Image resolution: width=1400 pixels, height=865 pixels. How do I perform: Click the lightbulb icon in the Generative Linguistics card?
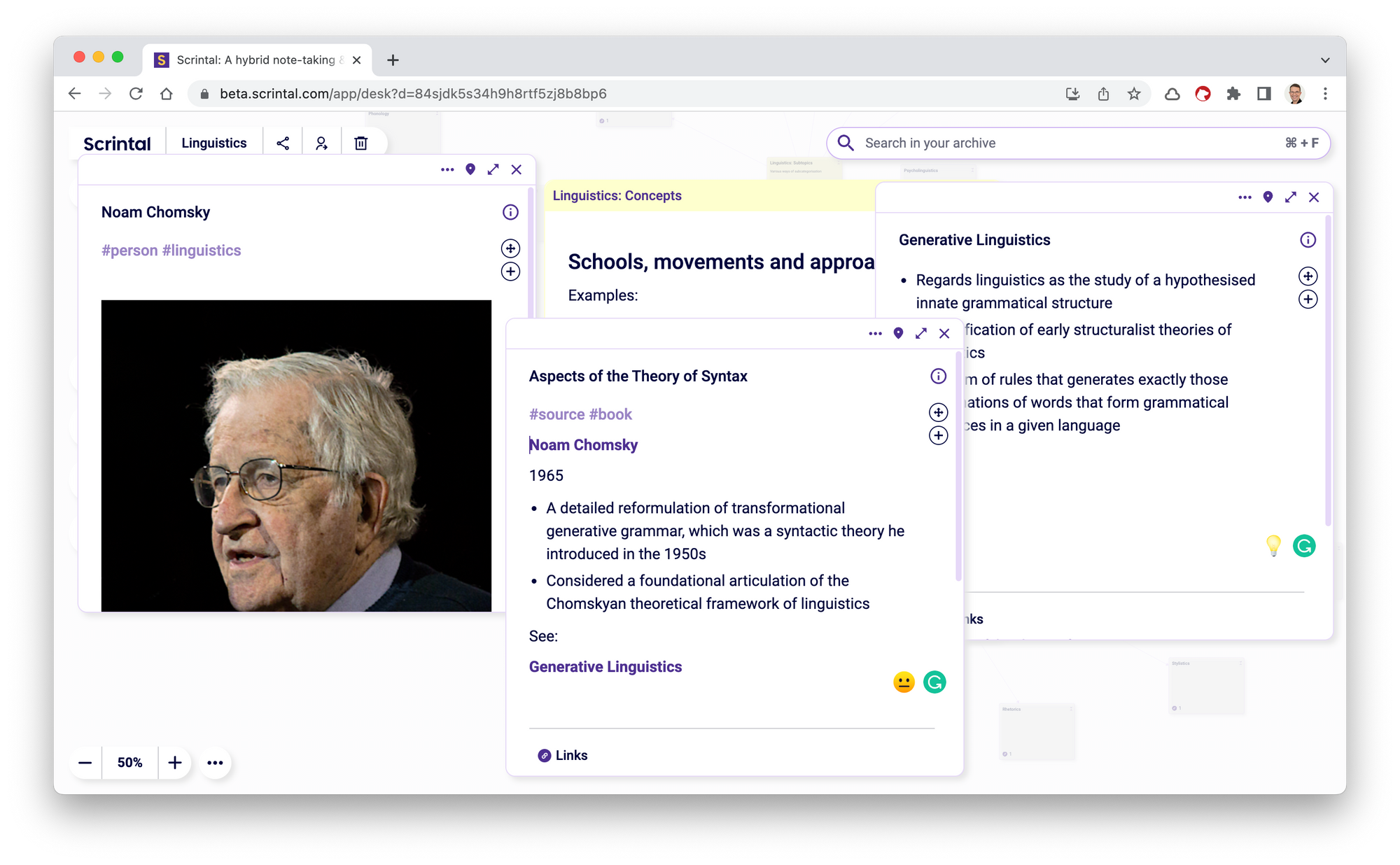click(x=1273, y=545)
